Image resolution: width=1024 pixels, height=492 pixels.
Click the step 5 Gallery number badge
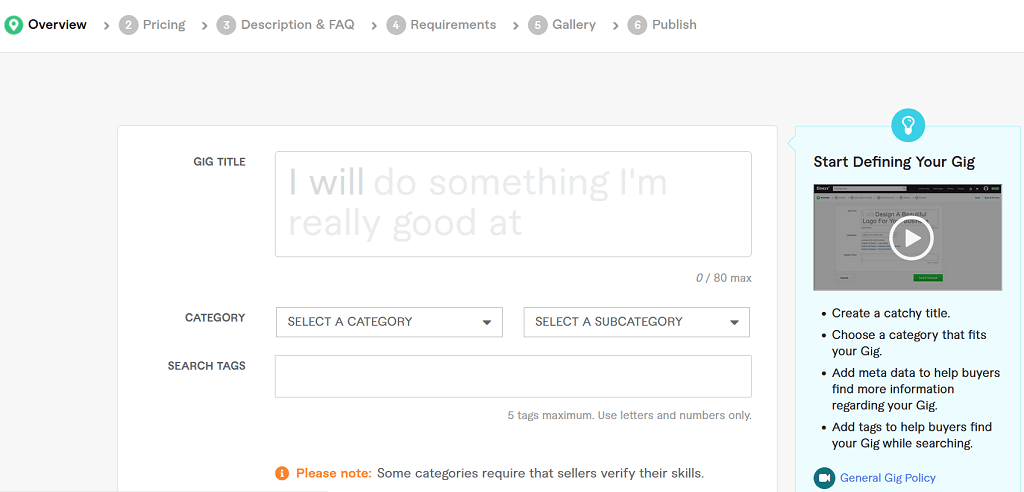pos(538,25)
